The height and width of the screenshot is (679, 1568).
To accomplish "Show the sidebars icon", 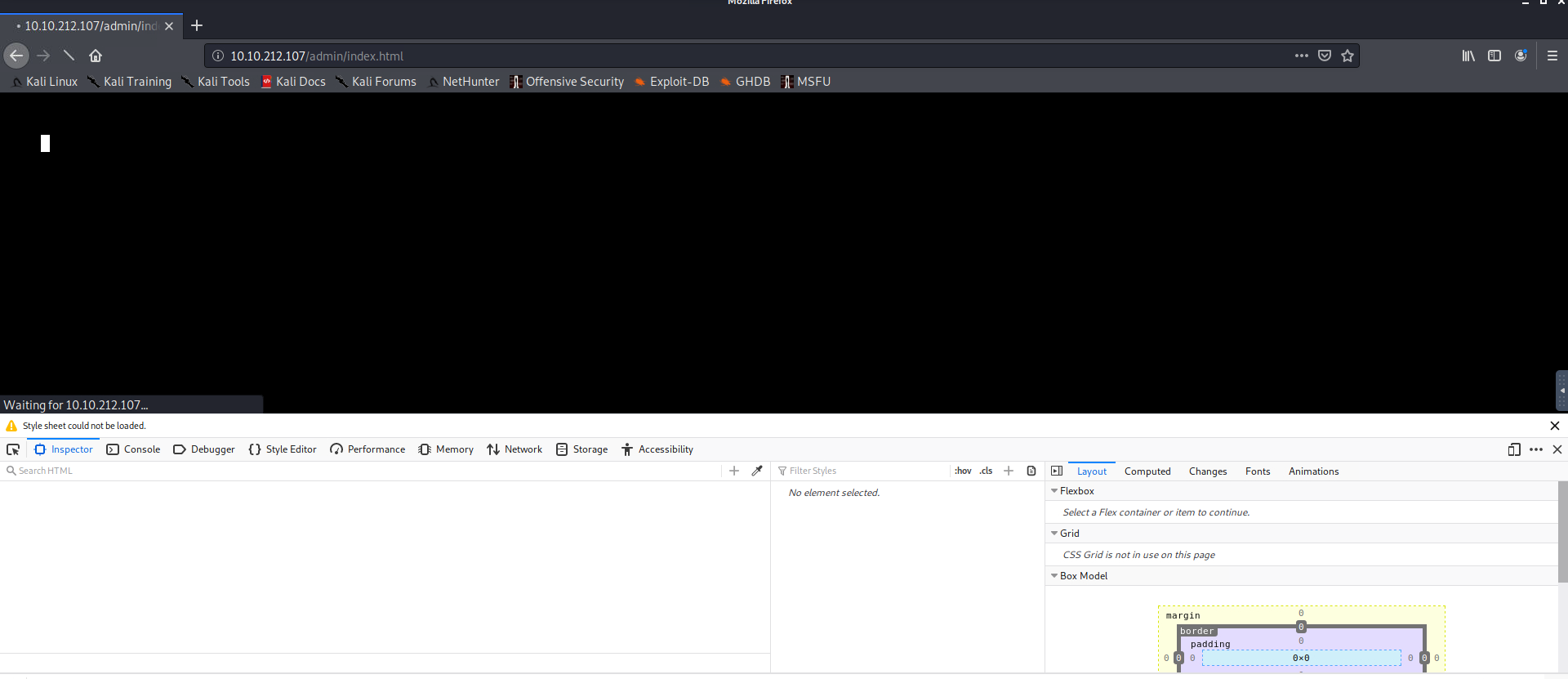I will [1494, 56].
